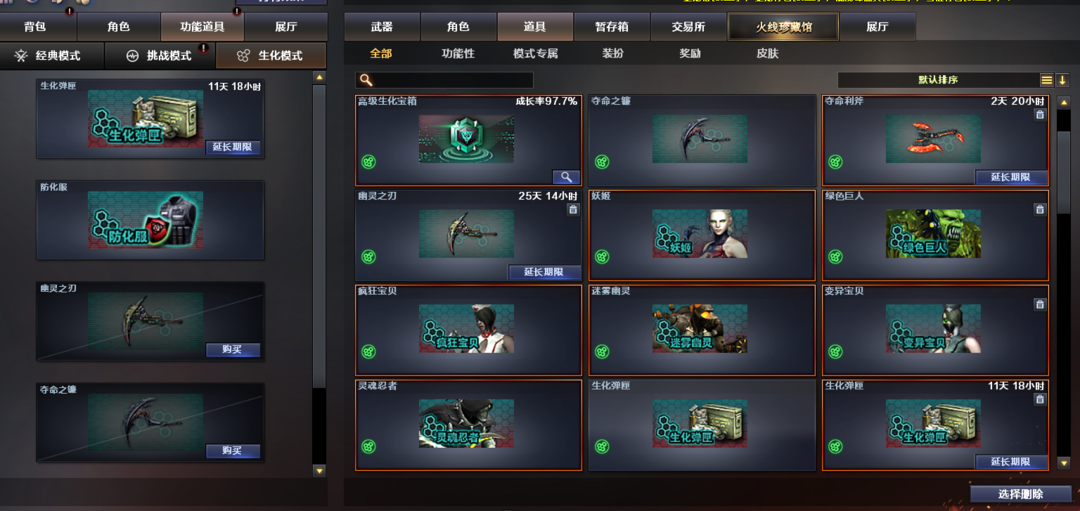Screen dimensions: 1080x511
Task: Open the 默认排序 sort dropdown
Action: click(937, 80)
